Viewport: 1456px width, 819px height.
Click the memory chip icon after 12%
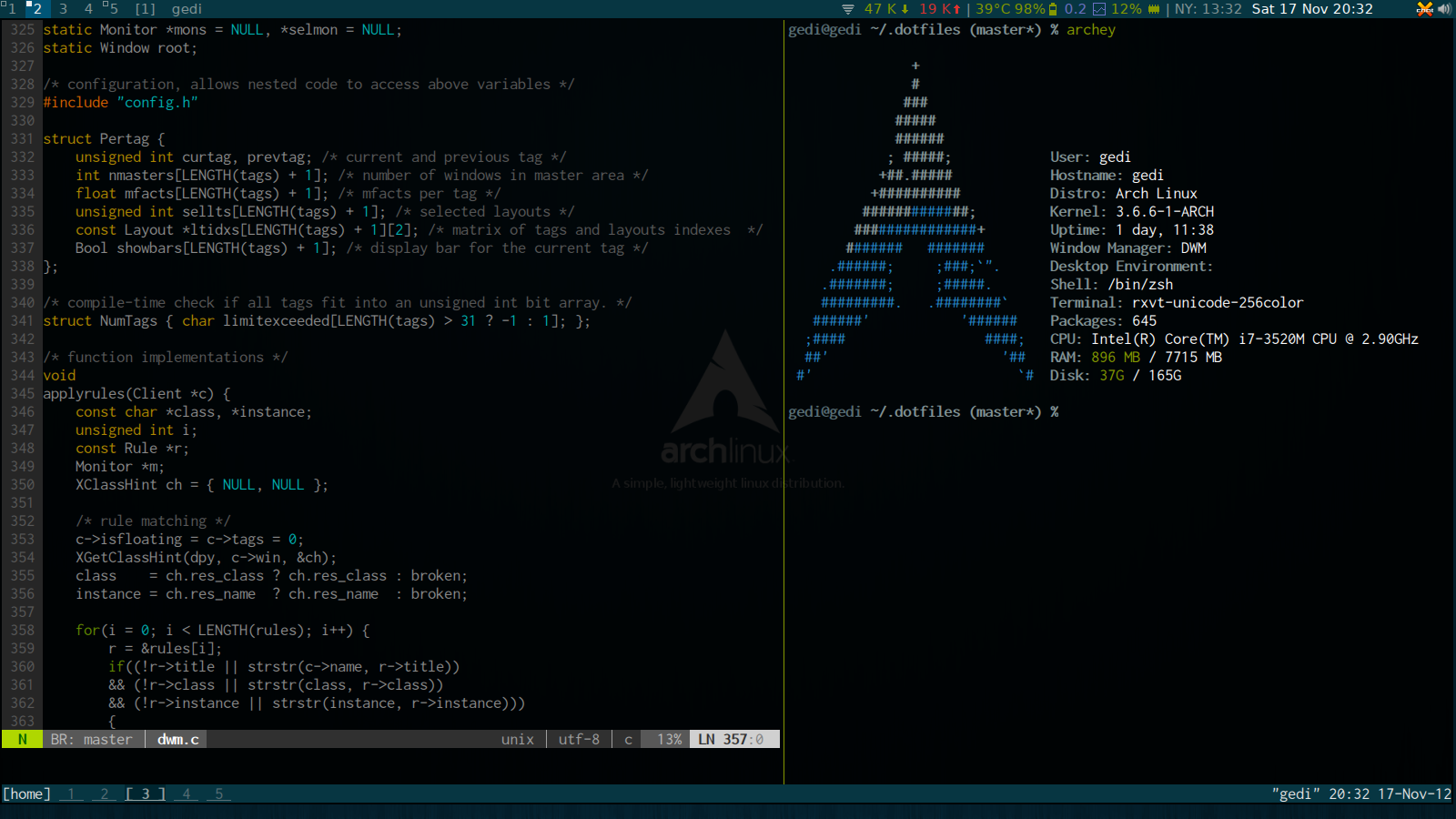[x=1154, y=9]
